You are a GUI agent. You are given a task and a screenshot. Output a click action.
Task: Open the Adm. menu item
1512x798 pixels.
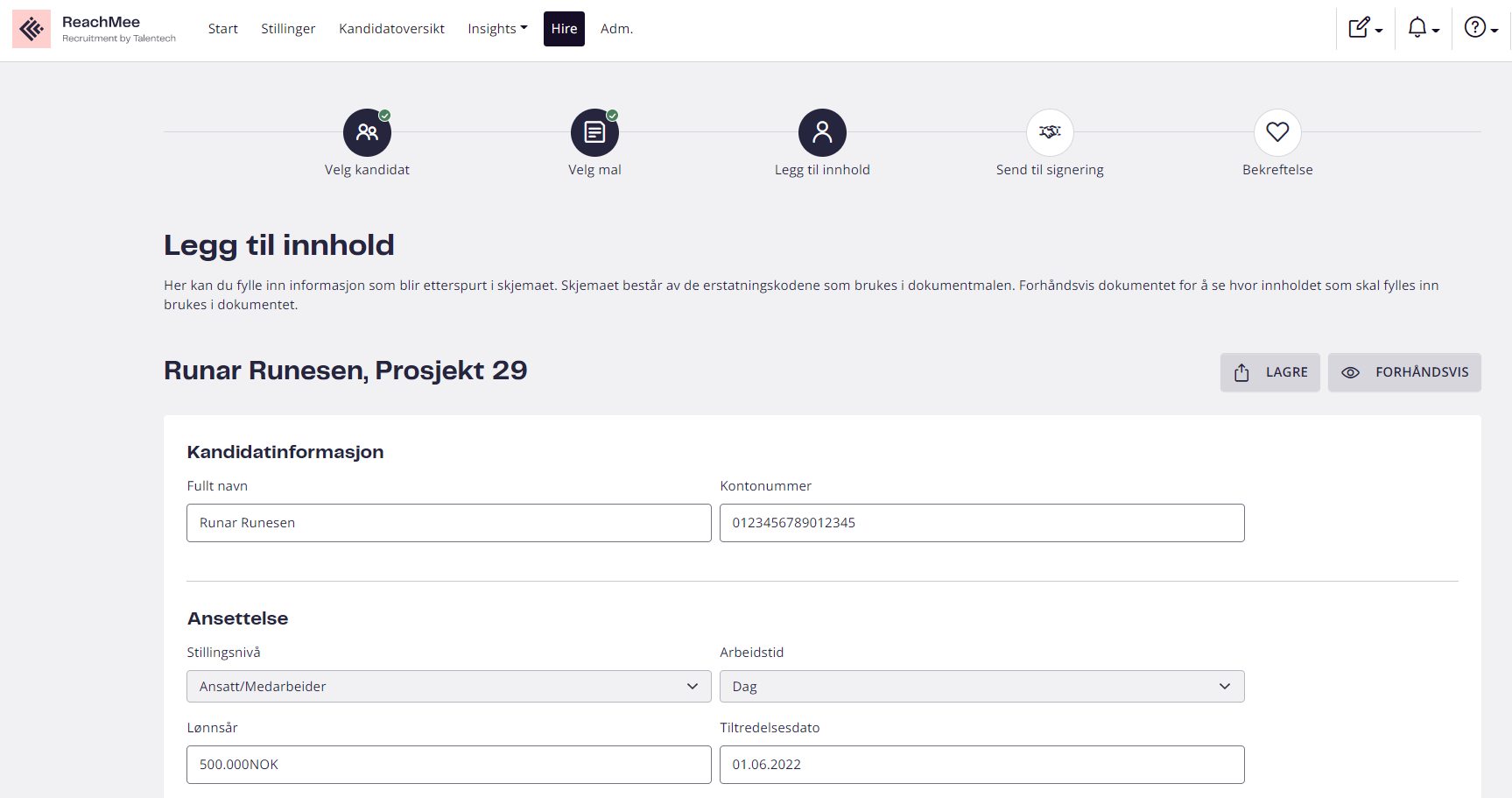pos(616,29)
